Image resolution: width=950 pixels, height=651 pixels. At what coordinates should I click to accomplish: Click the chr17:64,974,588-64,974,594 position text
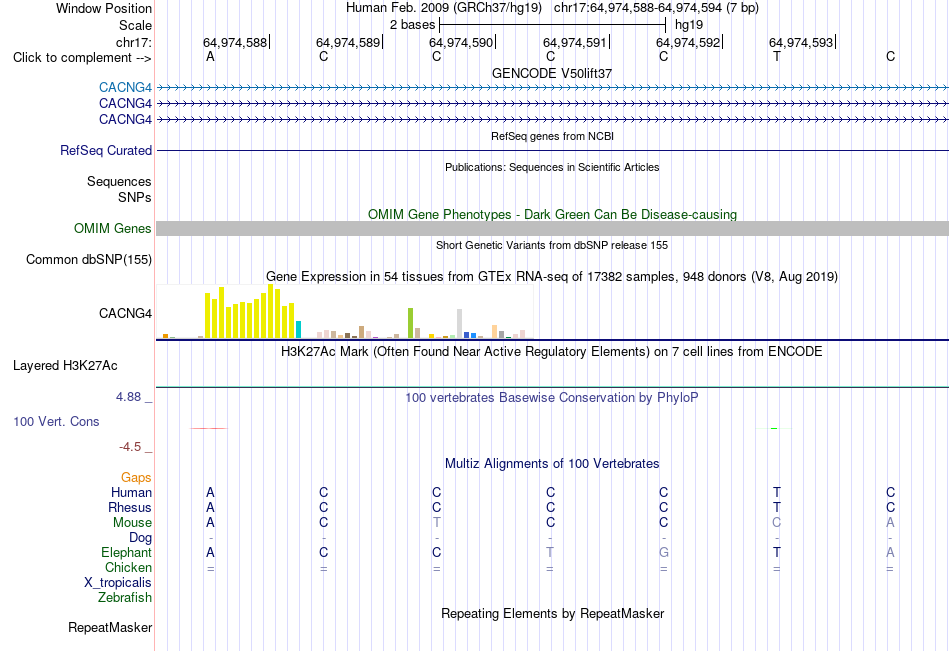(x=656, y=8)
